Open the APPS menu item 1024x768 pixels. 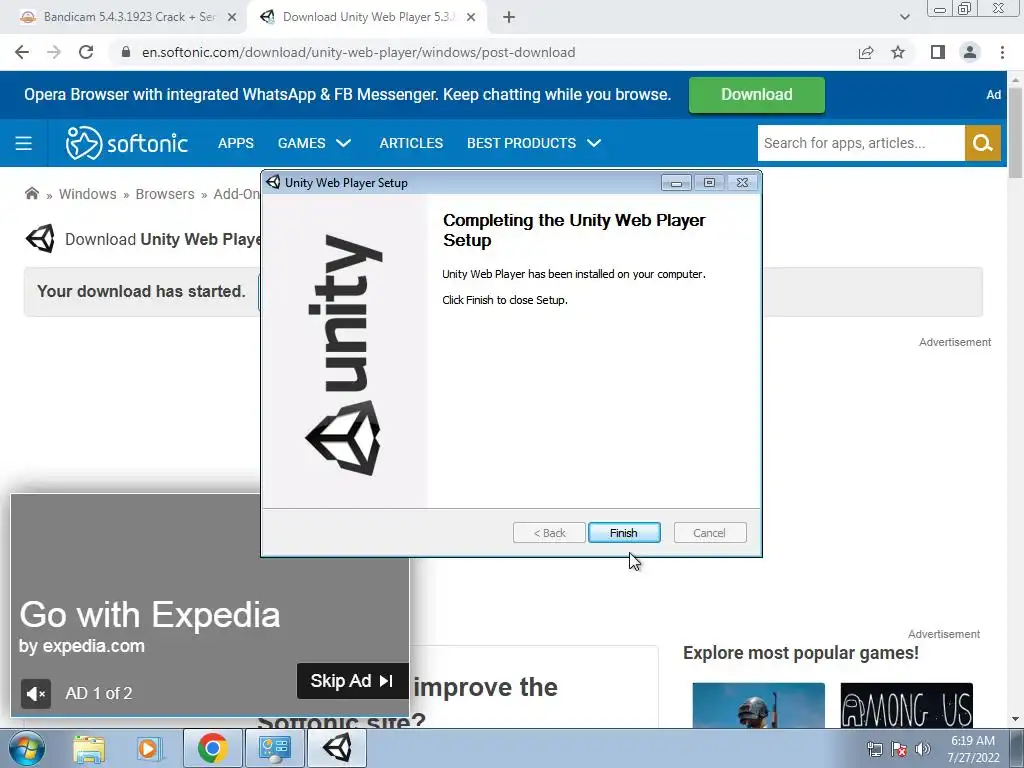236,143
